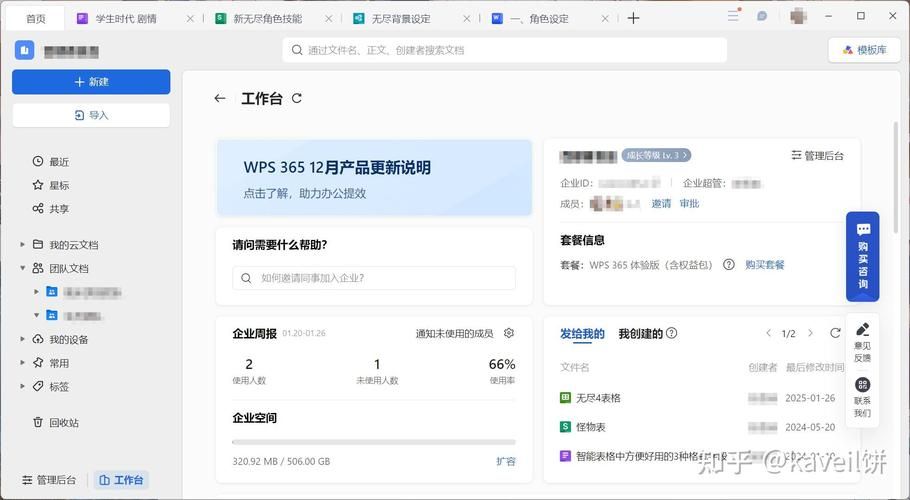Collapse 团队文档 tree arrow

(x=22, y=268)
